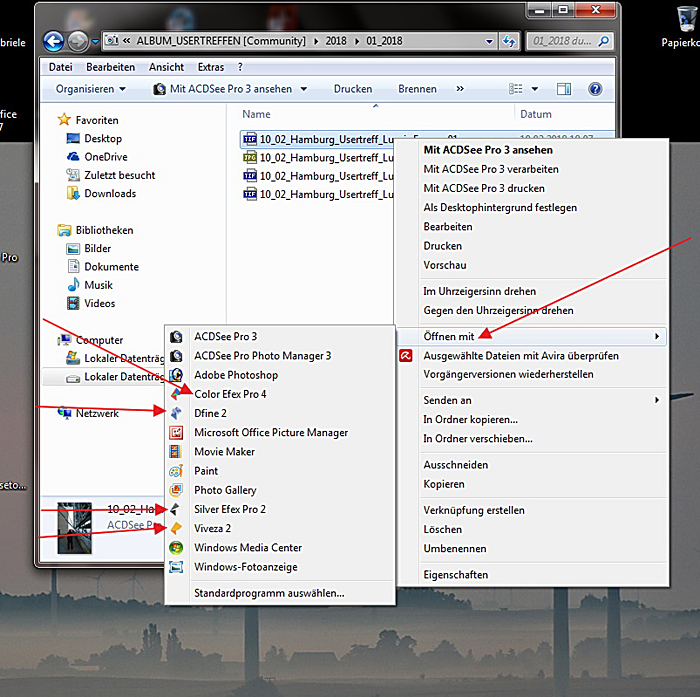700x697 pixels.
Task: Click the ACDSee Pro Photo Manager 3 icon
Action: tap(176, 356)
